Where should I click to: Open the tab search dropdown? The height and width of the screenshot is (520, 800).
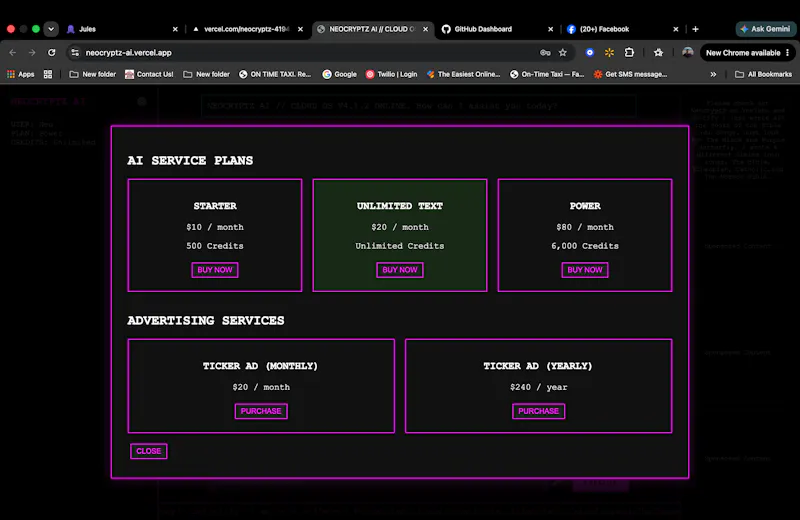[x=51, y=29]
